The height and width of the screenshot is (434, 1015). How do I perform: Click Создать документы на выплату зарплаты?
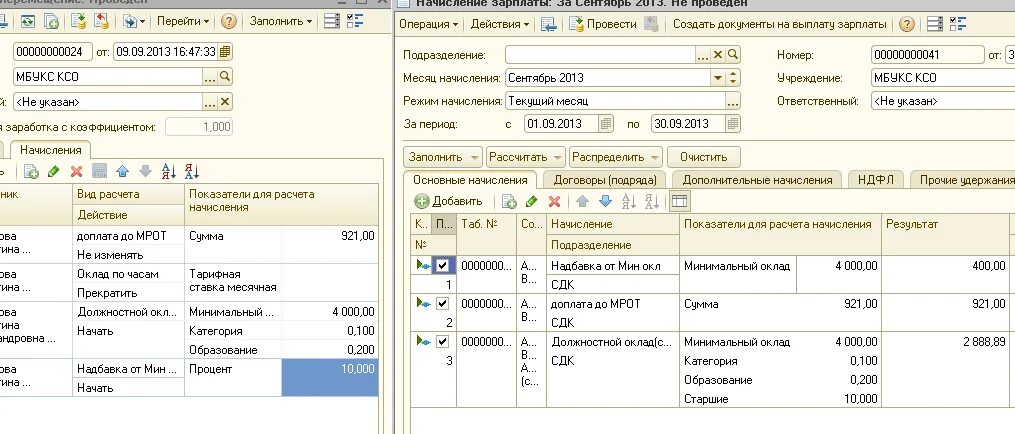coord(779,25)
